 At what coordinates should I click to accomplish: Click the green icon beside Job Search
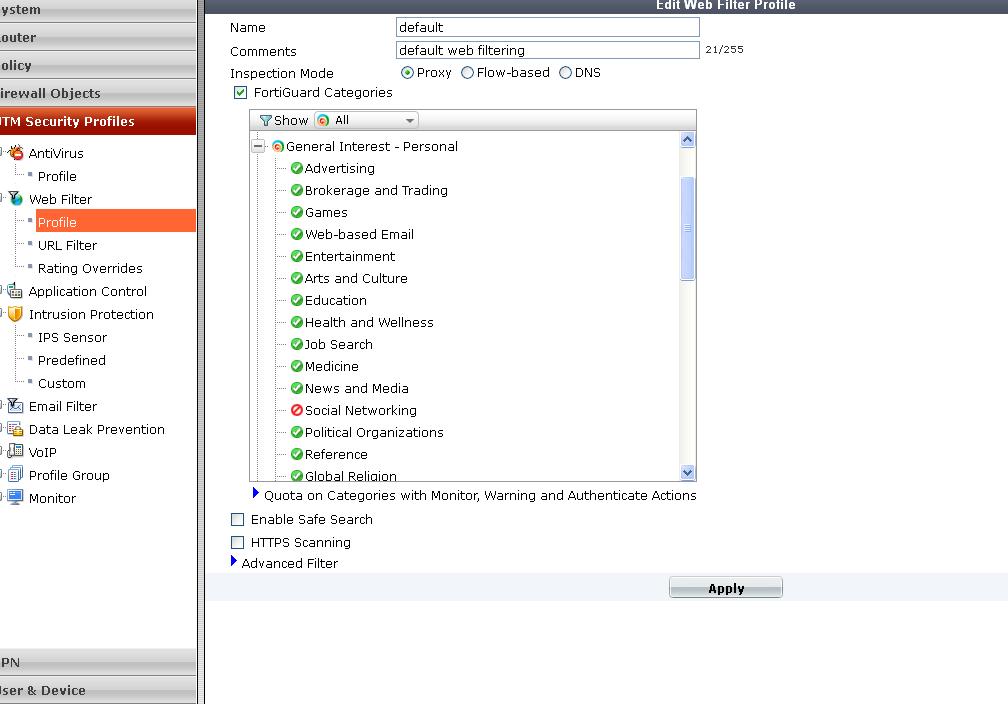coord(296,344)
